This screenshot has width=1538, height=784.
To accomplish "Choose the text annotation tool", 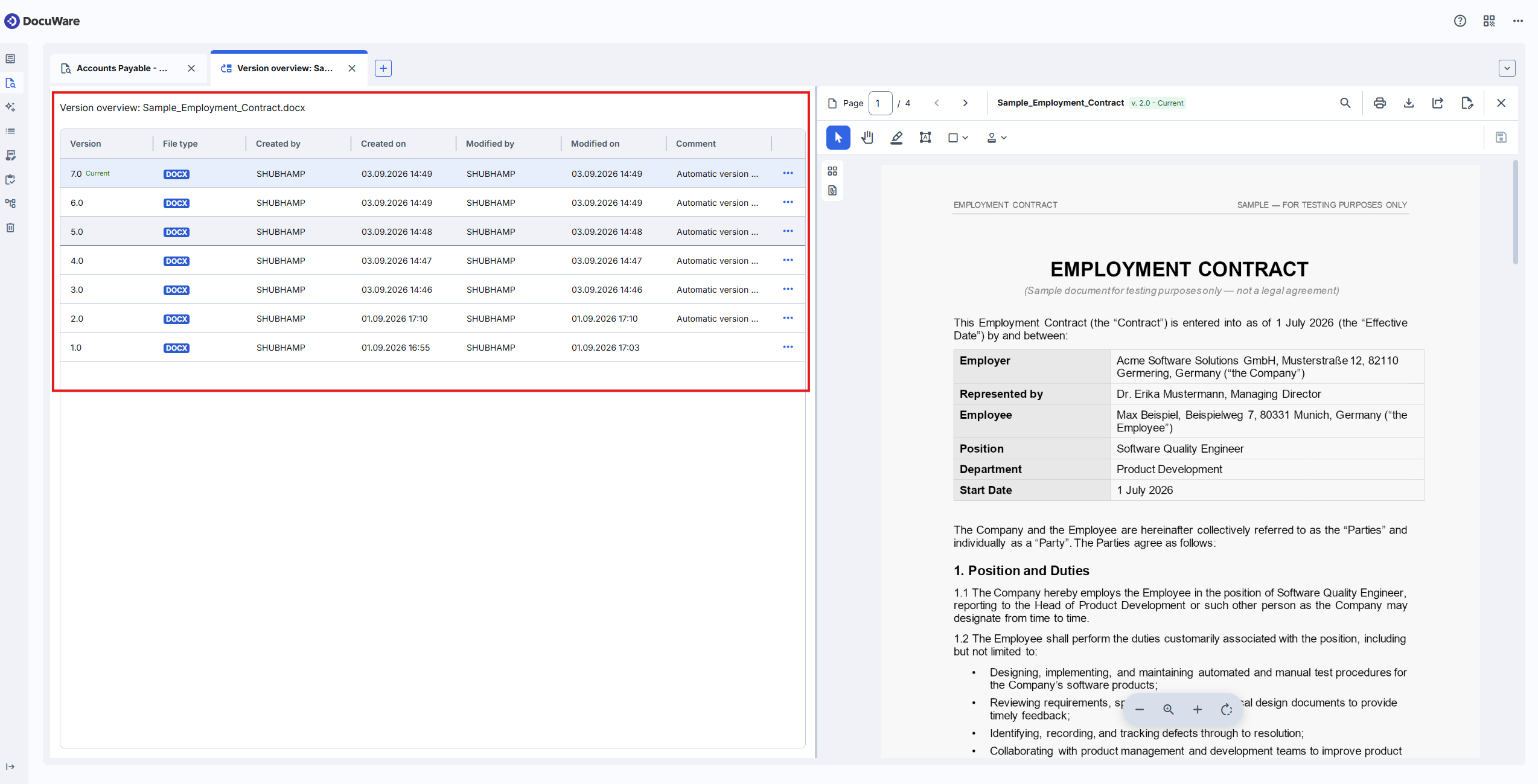I will coord(925,138).
